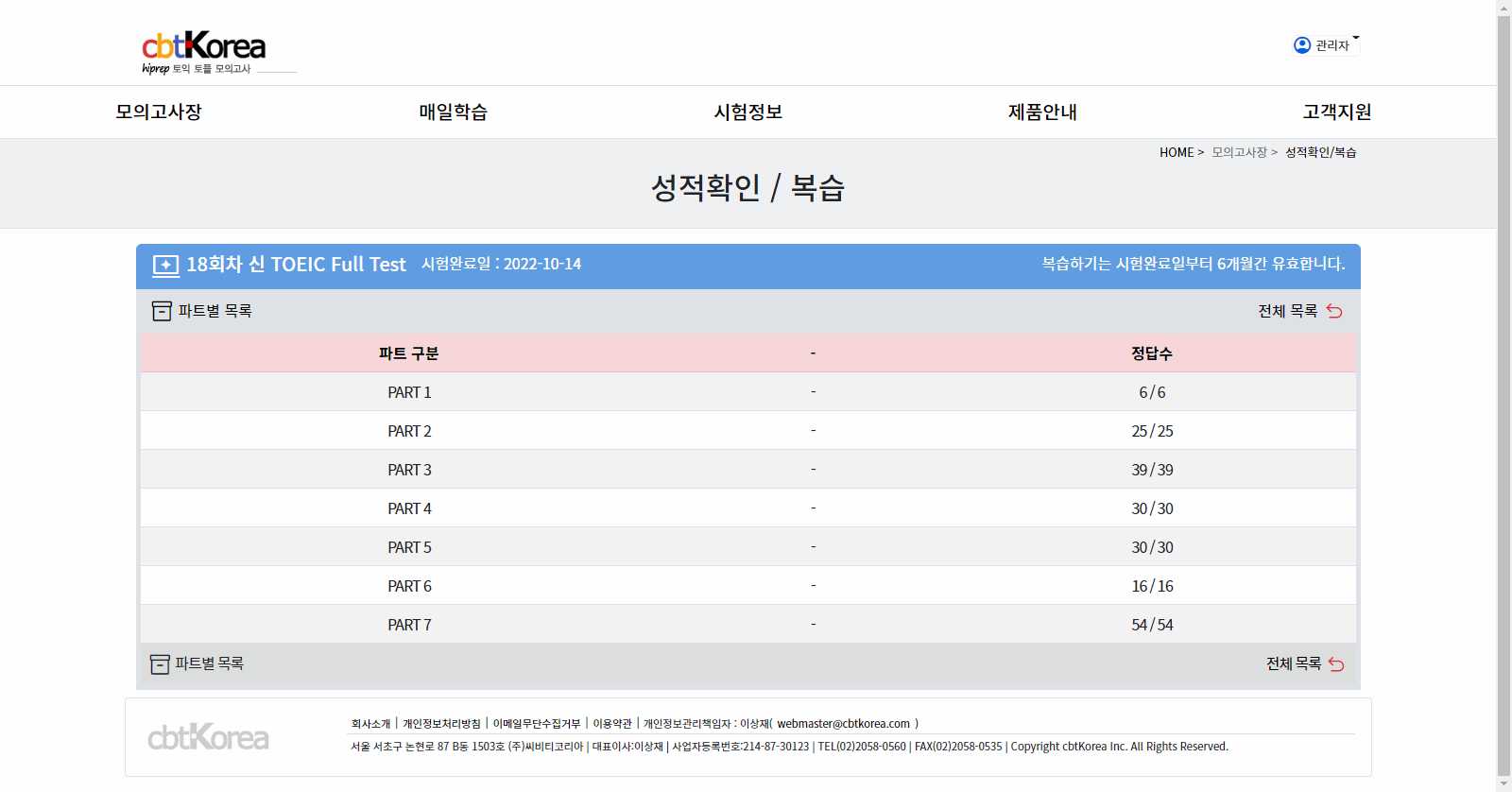The width and height of the screenshot is (1512, 792).
Task: Open 이메일무단수집거부 footer link
Action: pyautogui.click(x=537, y=724)
